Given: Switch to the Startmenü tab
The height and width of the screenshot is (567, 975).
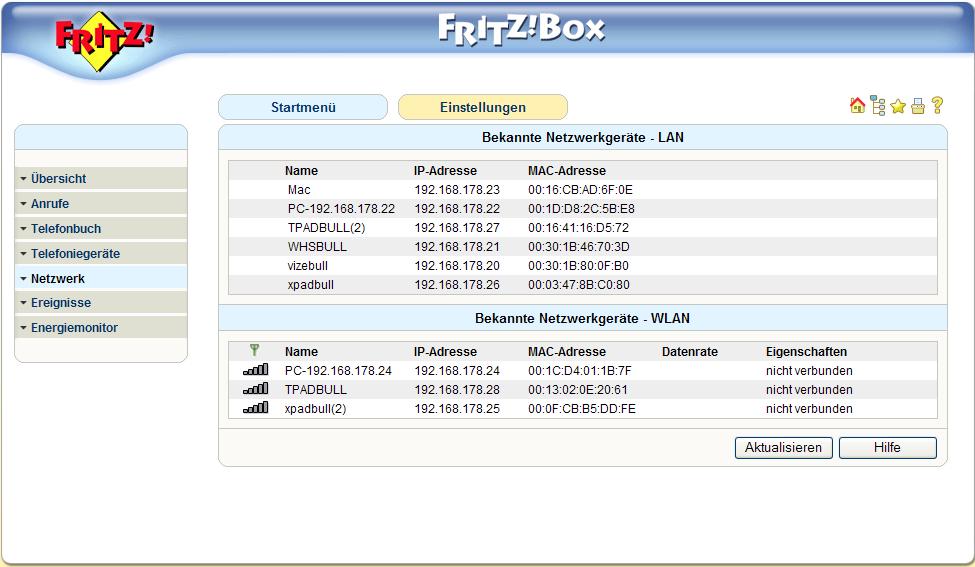Looking at the screenshot, I should [303, 107].
